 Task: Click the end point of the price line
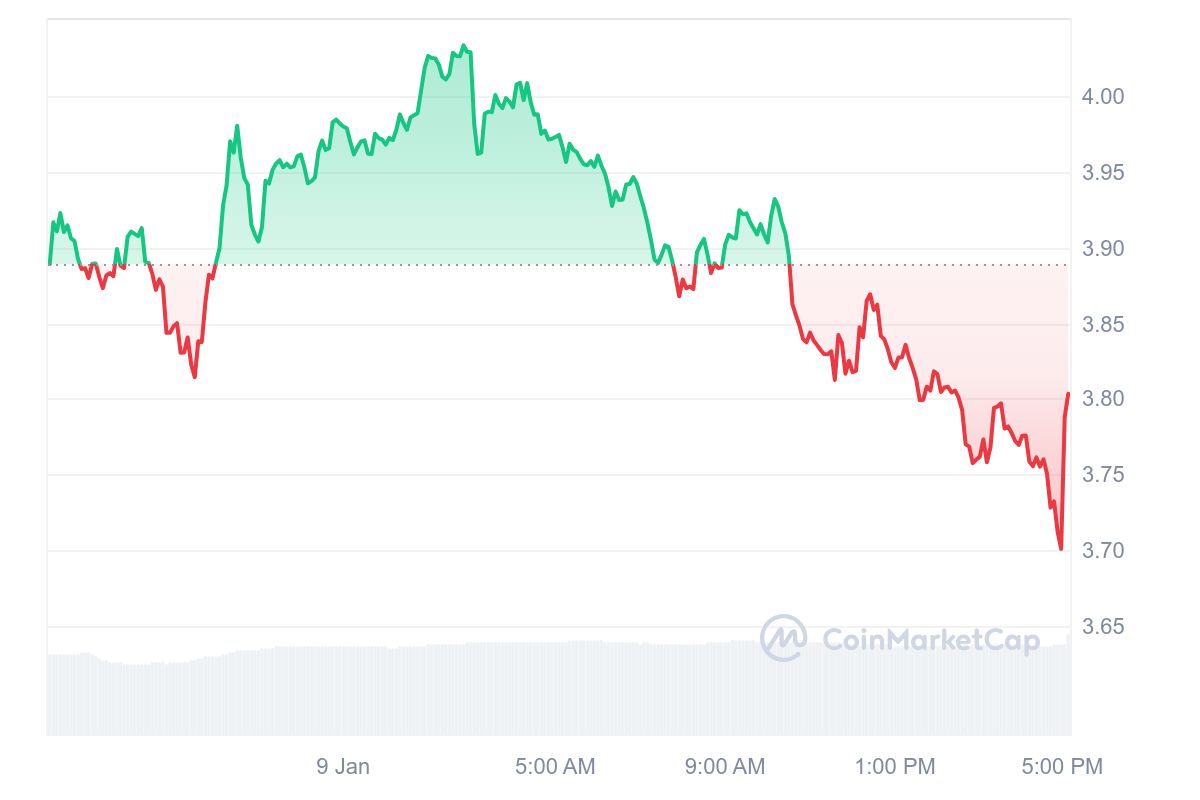[1068, 394]
